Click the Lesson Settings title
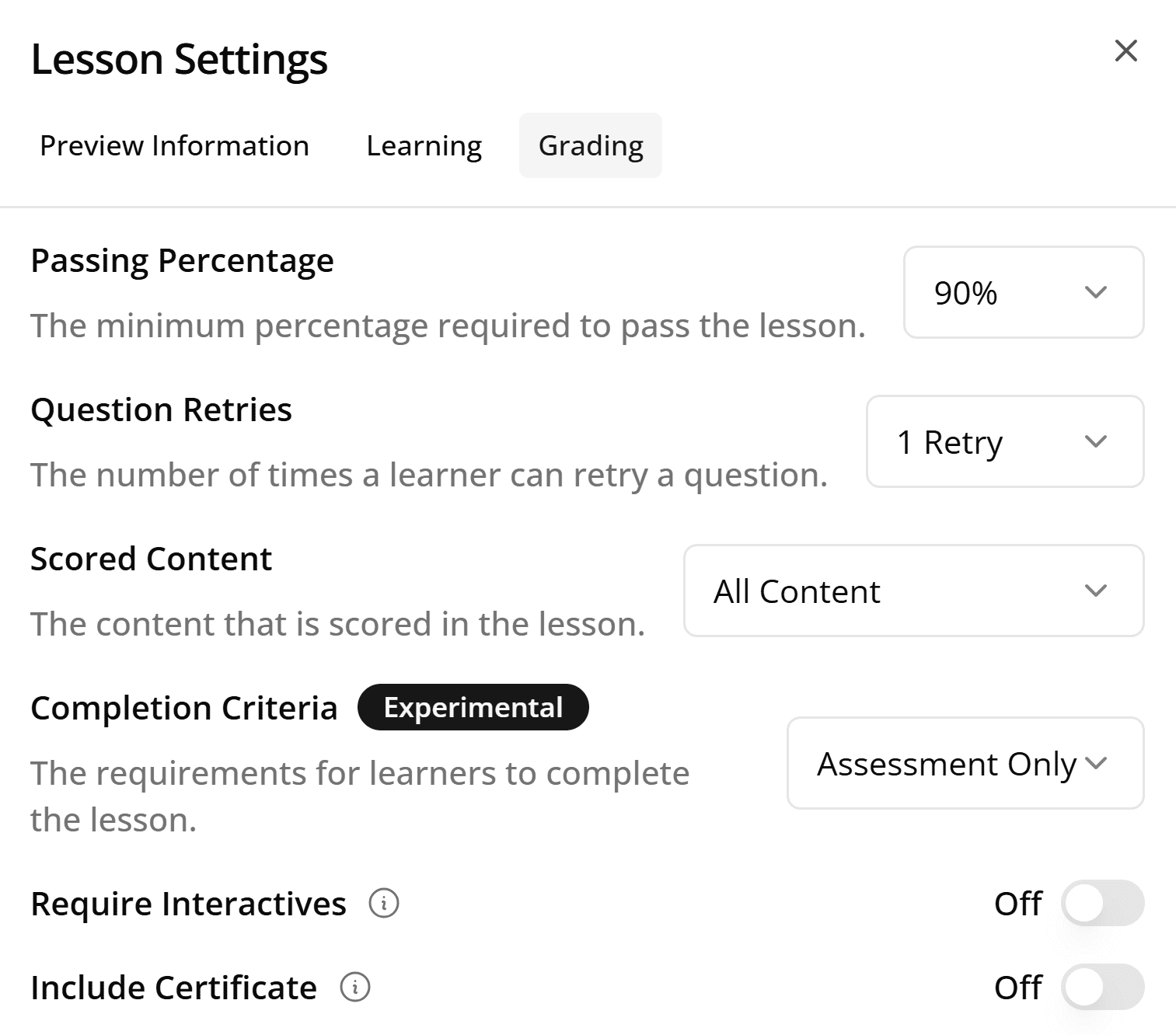 click(x=179, y=60)
